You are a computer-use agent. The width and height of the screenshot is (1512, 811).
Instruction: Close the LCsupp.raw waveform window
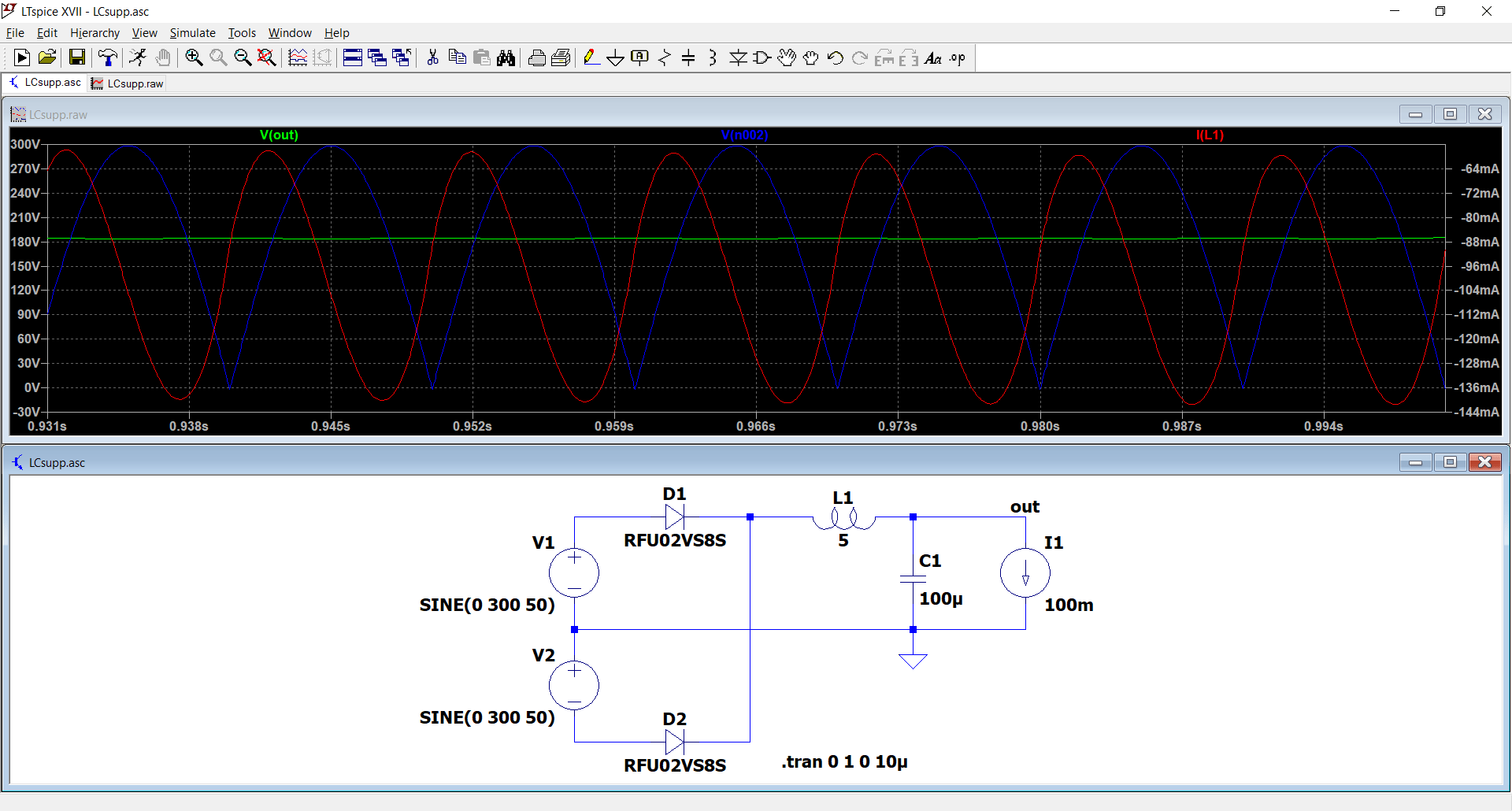(1484, 114)
